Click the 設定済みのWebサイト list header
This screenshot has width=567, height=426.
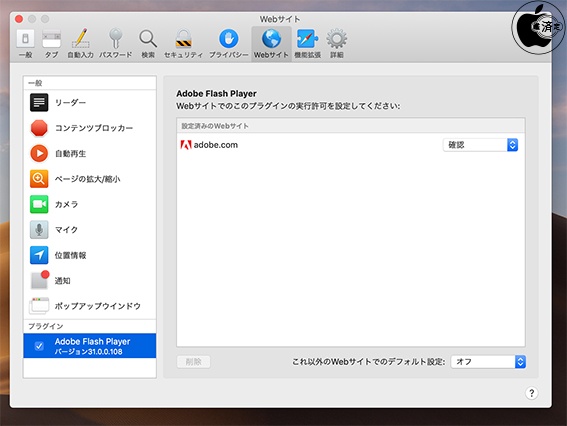coord(351,126)
